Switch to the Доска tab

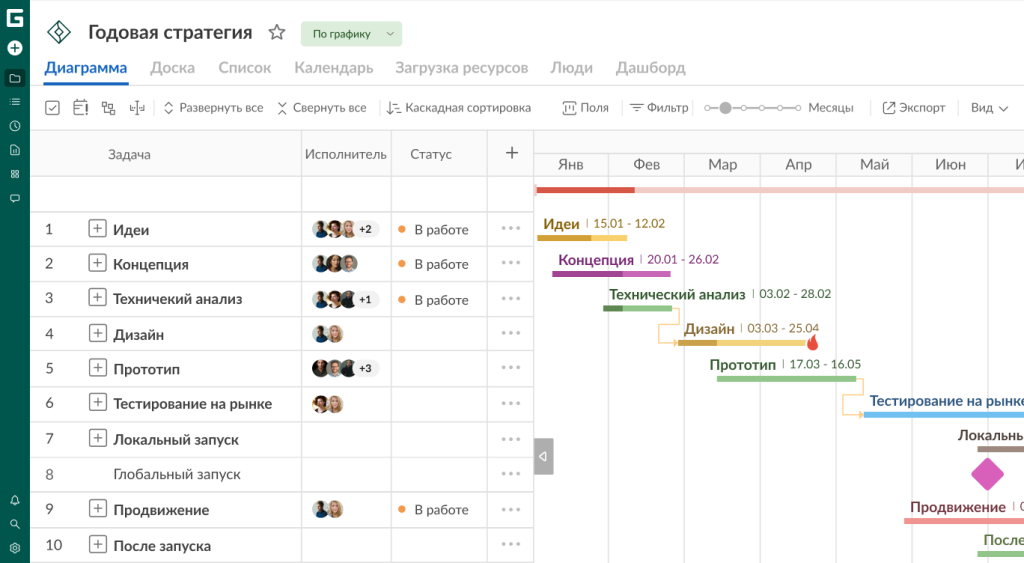(x=172, y=68)
